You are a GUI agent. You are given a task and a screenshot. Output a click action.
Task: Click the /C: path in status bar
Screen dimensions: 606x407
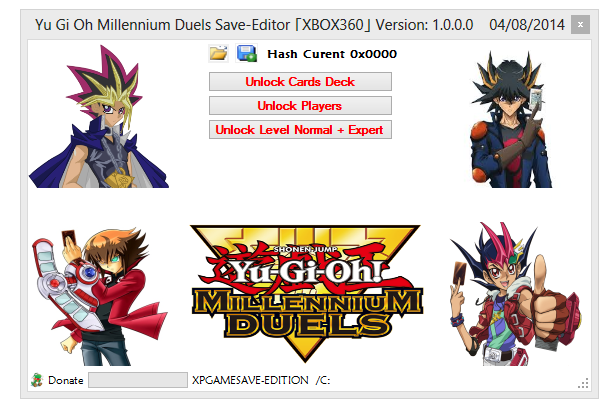click(x=323, y=380)
